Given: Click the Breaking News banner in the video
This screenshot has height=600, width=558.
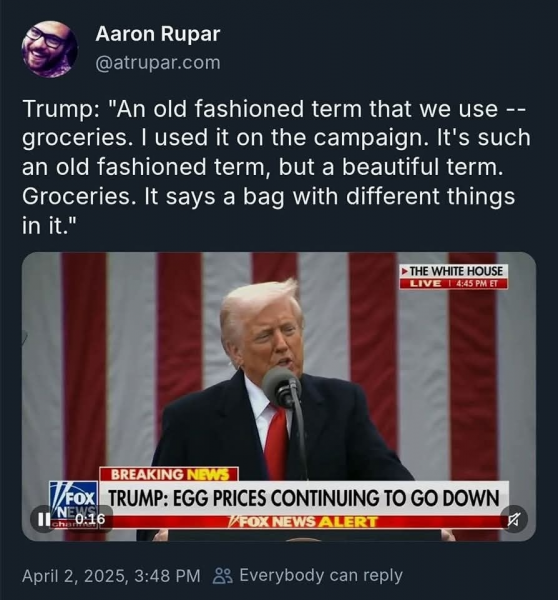Looking at the screenshot, I should point(169,474).
